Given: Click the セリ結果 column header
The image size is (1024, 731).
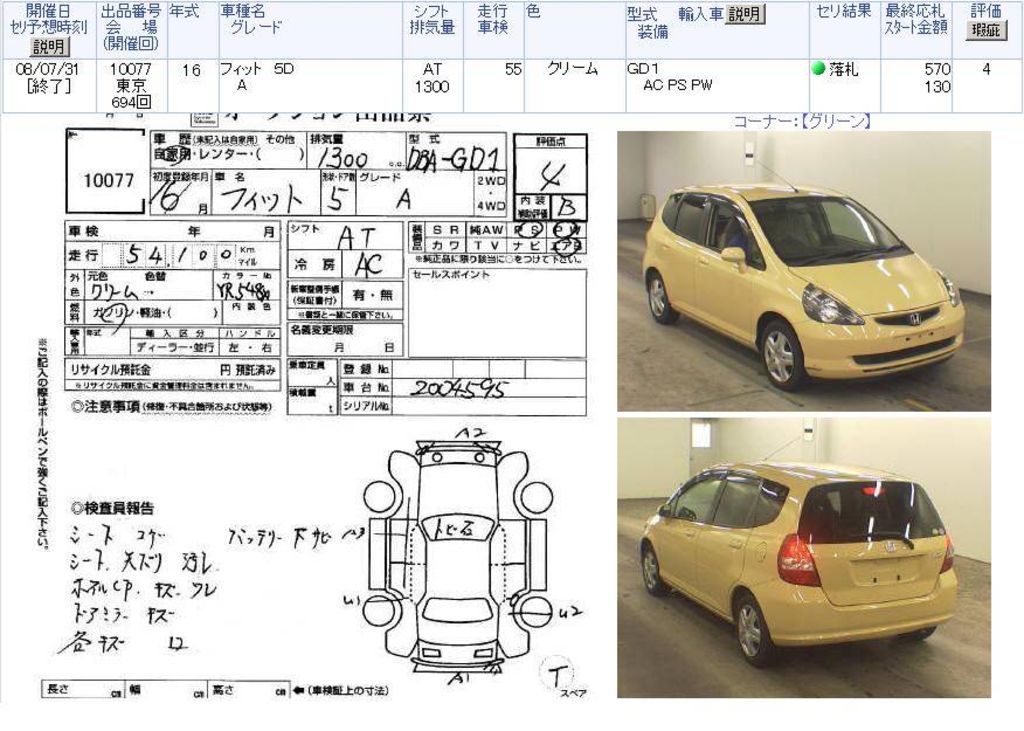Looking at the screenshot, I should coord(843,12).
